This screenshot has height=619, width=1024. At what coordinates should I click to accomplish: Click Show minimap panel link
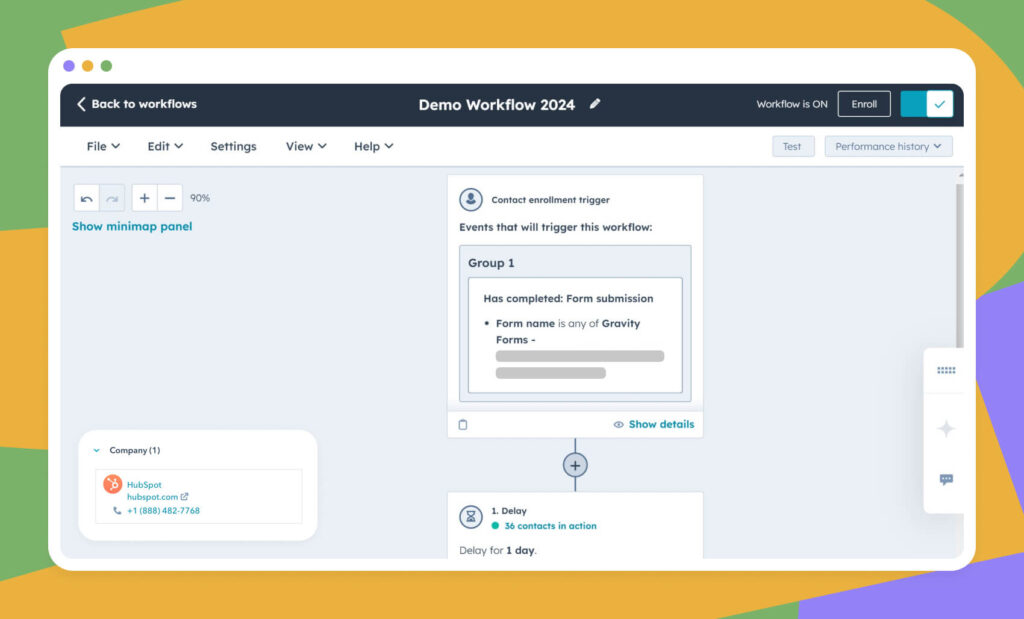pos(132,226)
